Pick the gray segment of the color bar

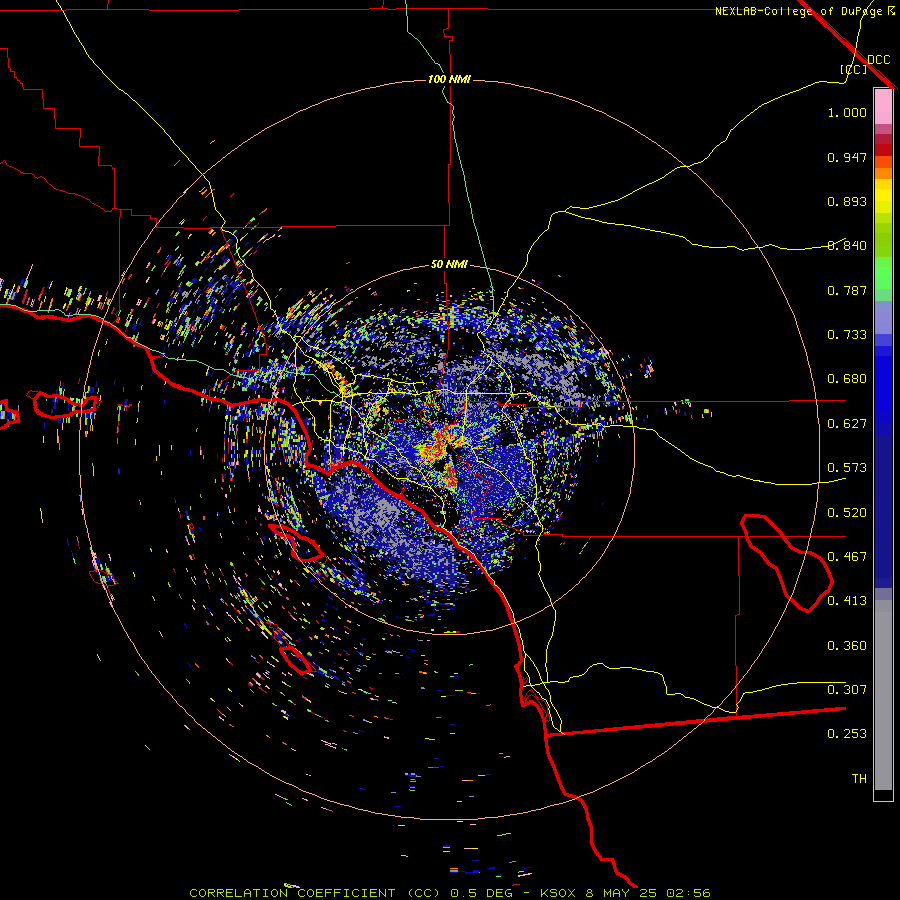(x=883, y=695)
